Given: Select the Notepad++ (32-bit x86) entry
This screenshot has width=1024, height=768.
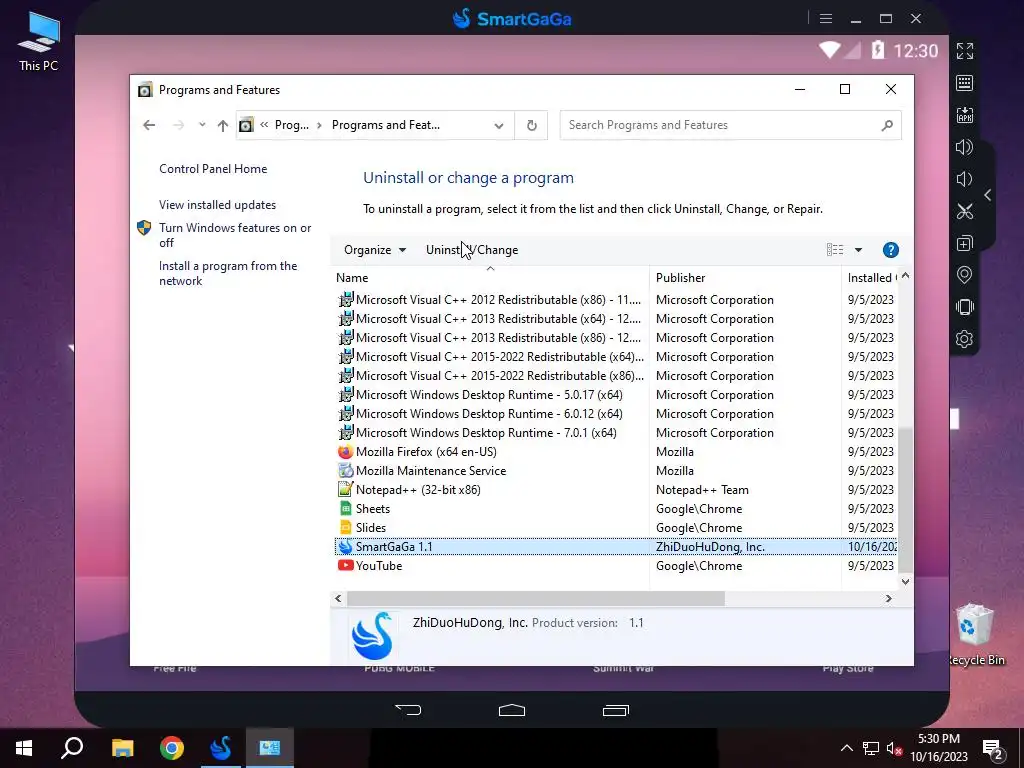Looking at the screenshot, I should click(615, 490).
